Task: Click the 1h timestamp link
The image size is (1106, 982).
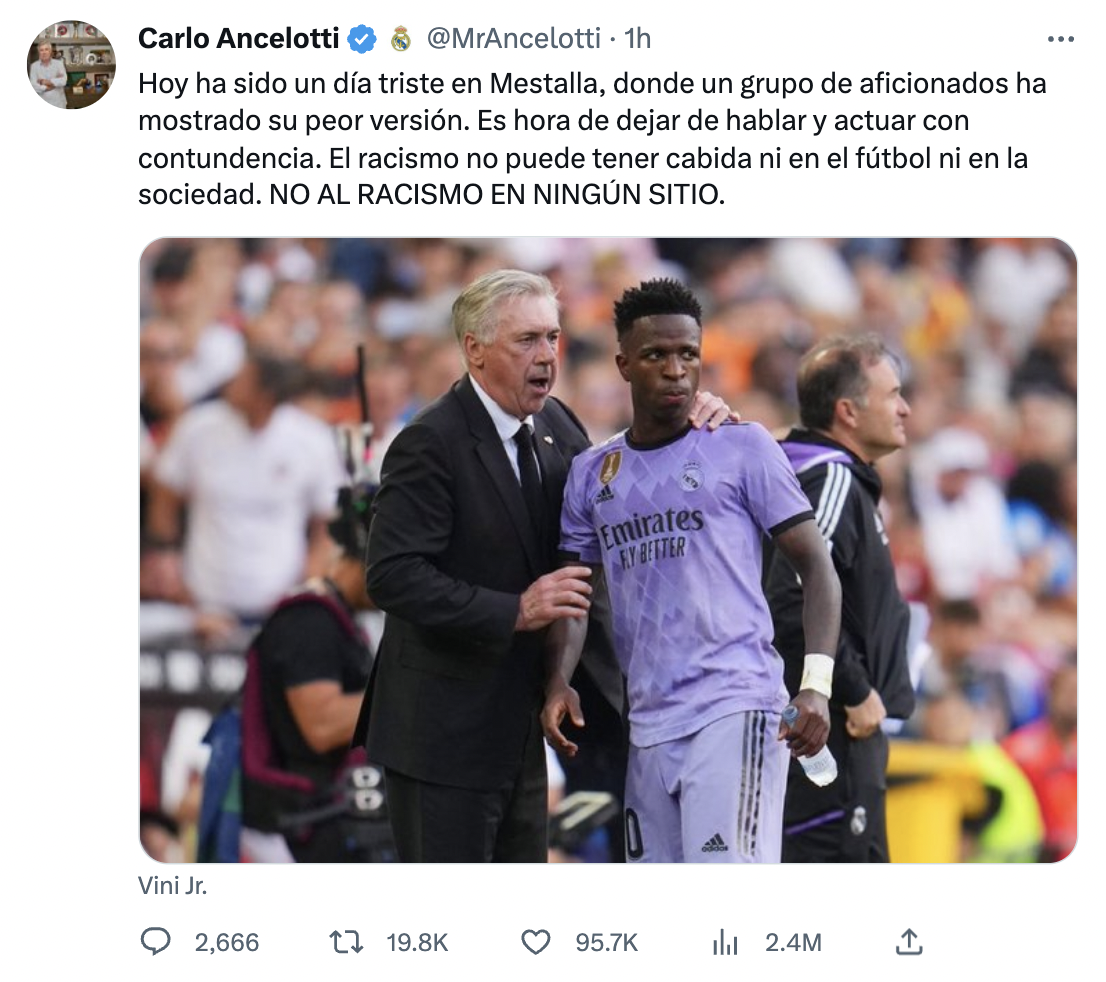Action: click(637, 39)
